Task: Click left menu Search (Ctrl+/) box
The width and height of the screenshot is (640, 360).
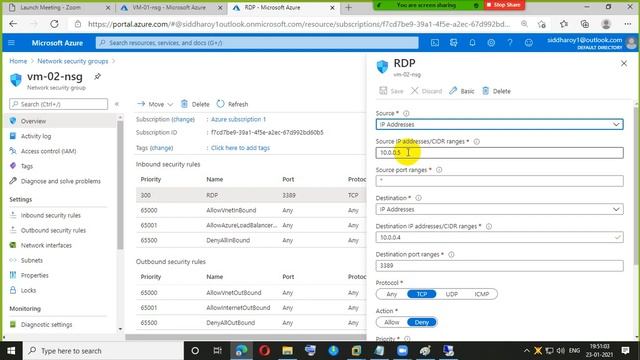Action: pyautogui.click(x=59, y=104)
